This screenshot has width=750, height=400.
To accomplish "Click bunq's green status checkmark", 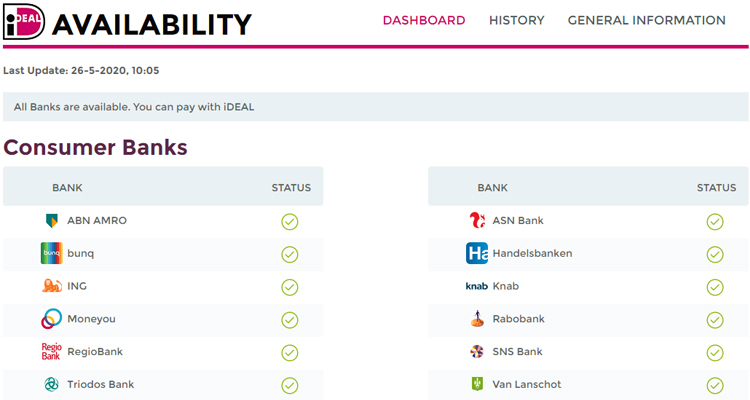I will click(x=290, y=255).
